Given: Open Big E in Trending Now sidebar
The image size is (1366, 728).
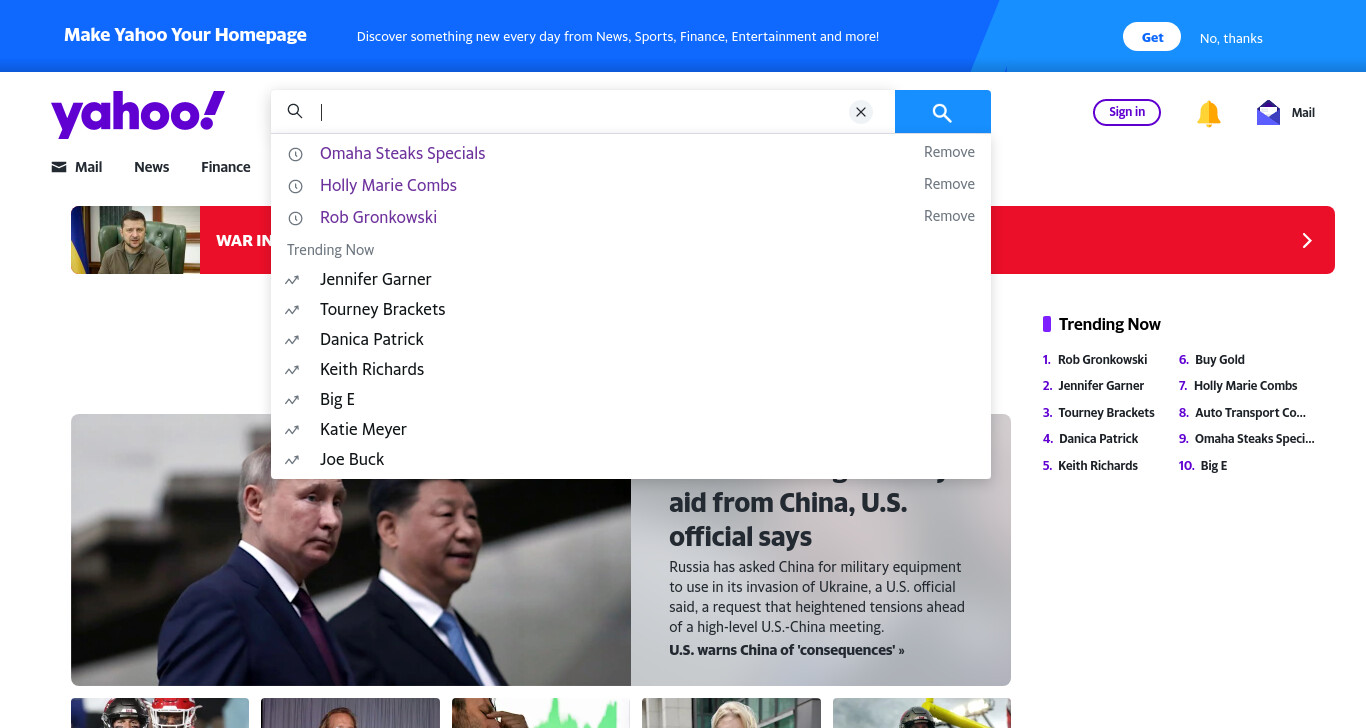Looking at the screenshot, I should 1214,465.
